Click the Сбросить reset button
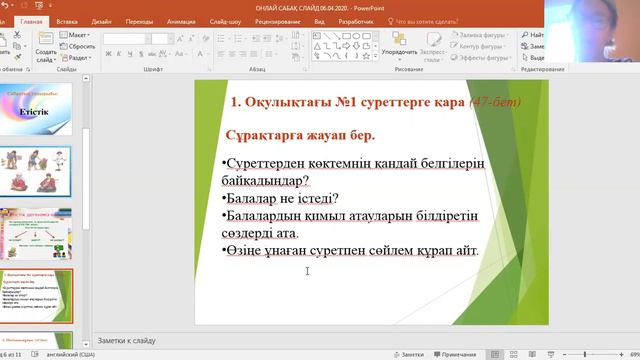The height and width of the screenshot is (360, 640). click(78, 47)
